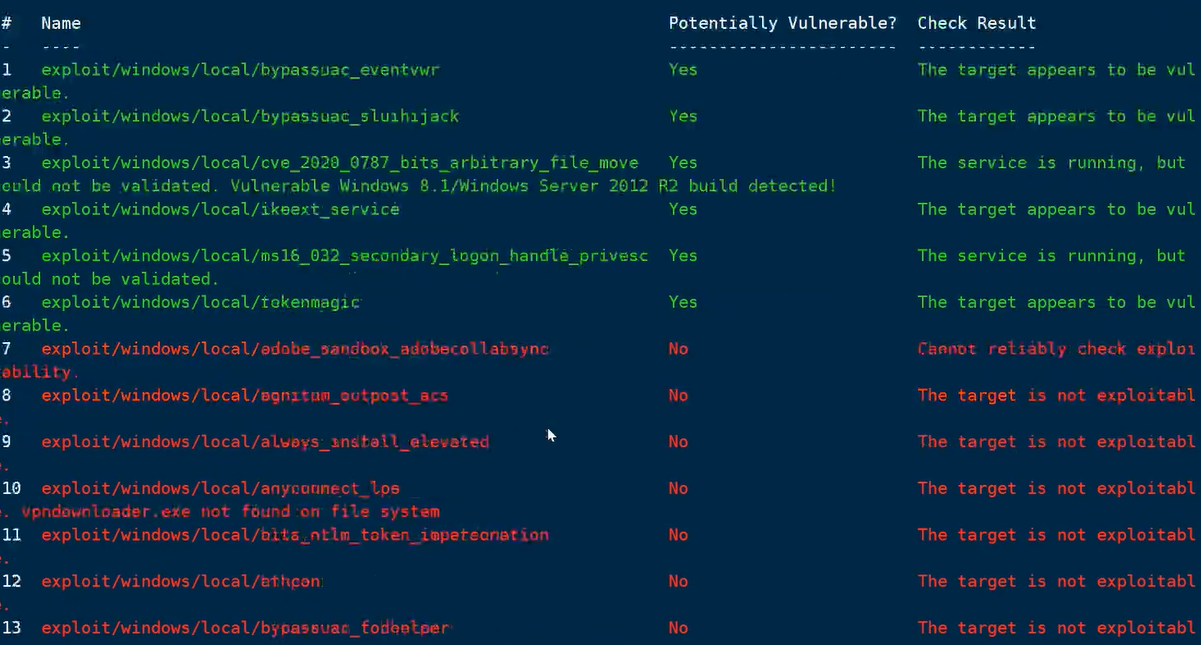The width and height of the screenshot is (1201, 645).
Task: Click the "Name" column header
Action: pyautogui.click(x=61, y=23)
